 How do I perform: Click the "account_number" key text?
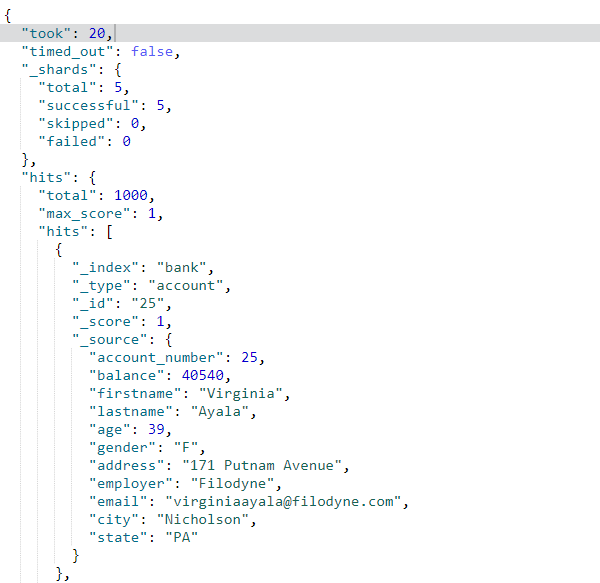click(156, 357)
